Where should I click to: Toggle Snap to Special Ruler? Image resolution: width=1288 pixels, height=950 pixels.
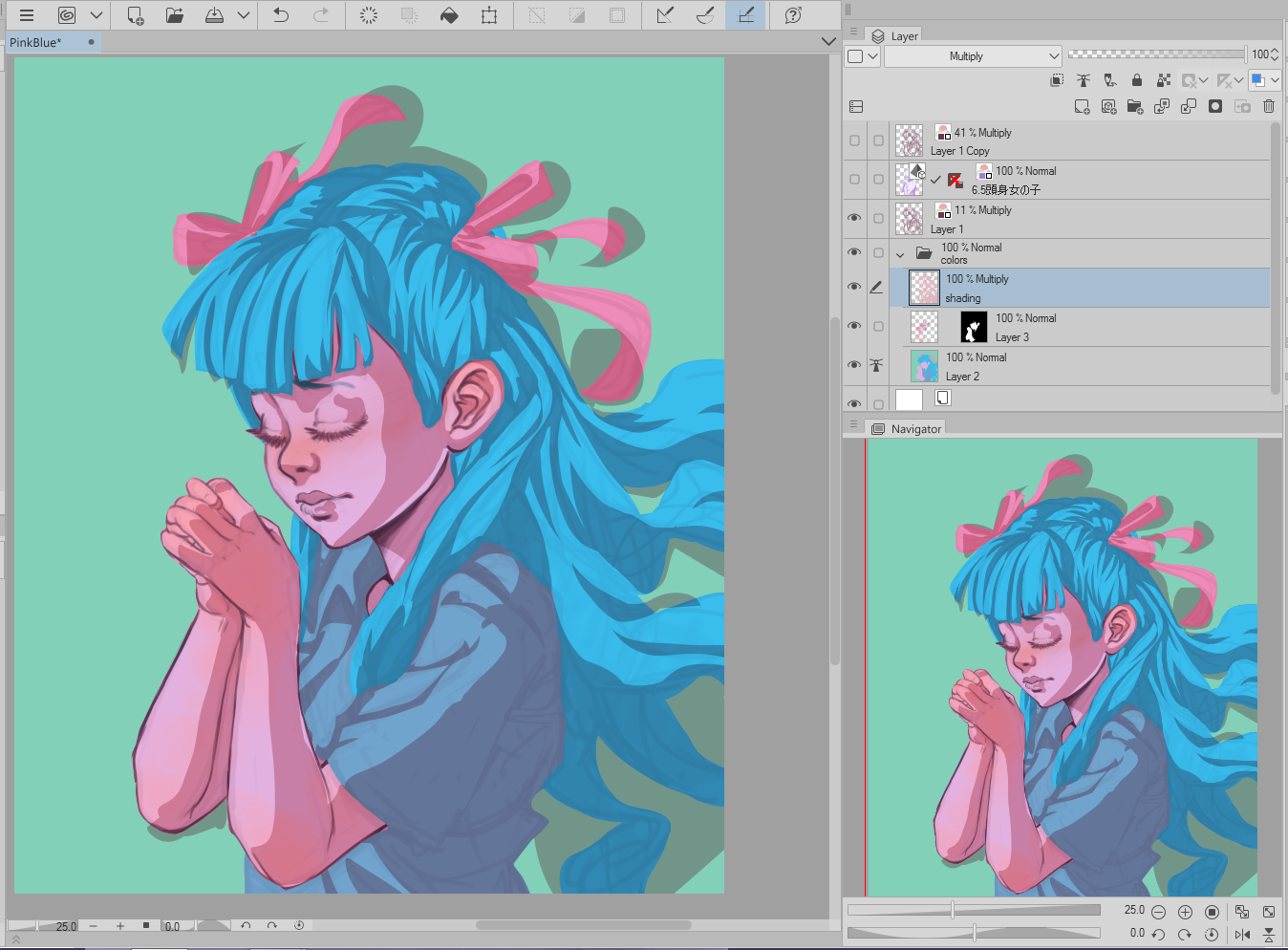705,15
